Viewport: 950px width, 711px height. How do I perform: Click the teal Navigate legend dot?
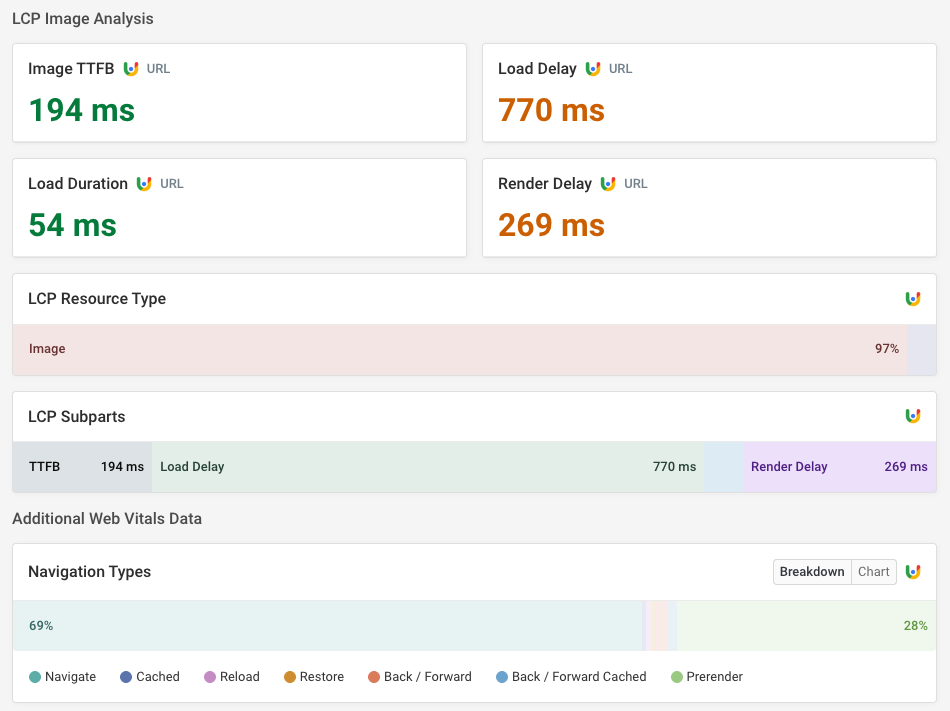point(33,676)
